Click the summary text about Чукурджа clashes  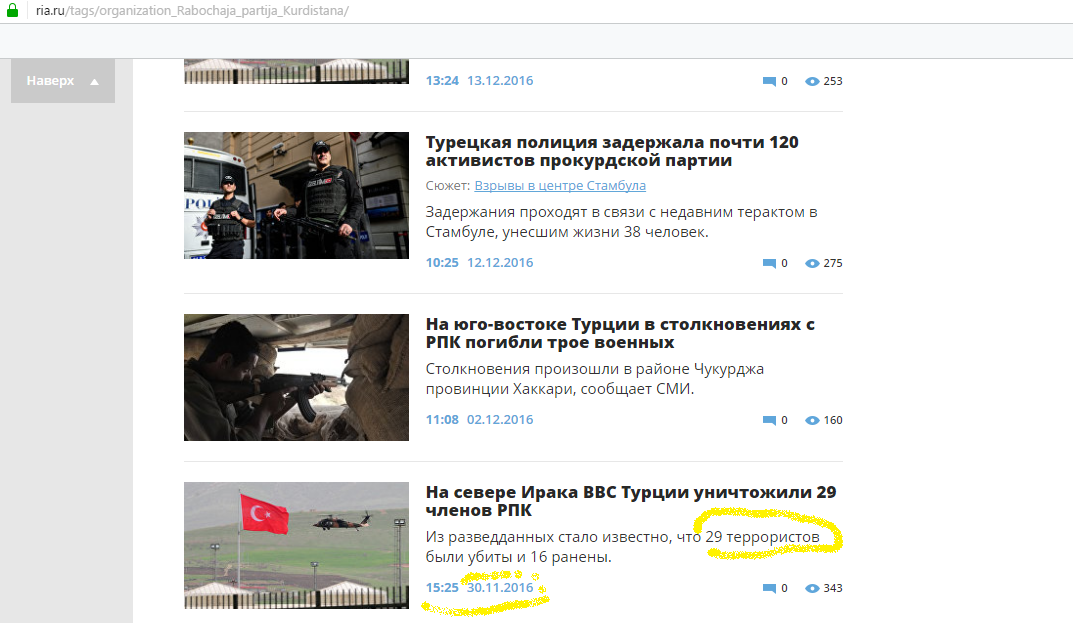tap(594, 379)
